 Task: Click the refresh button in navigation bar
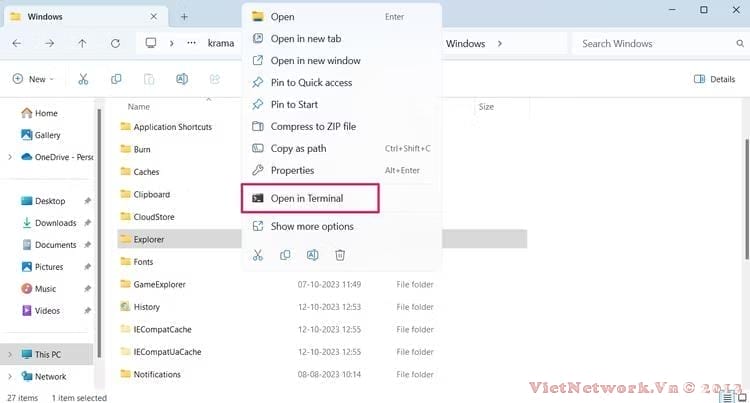tap(115, 44)
